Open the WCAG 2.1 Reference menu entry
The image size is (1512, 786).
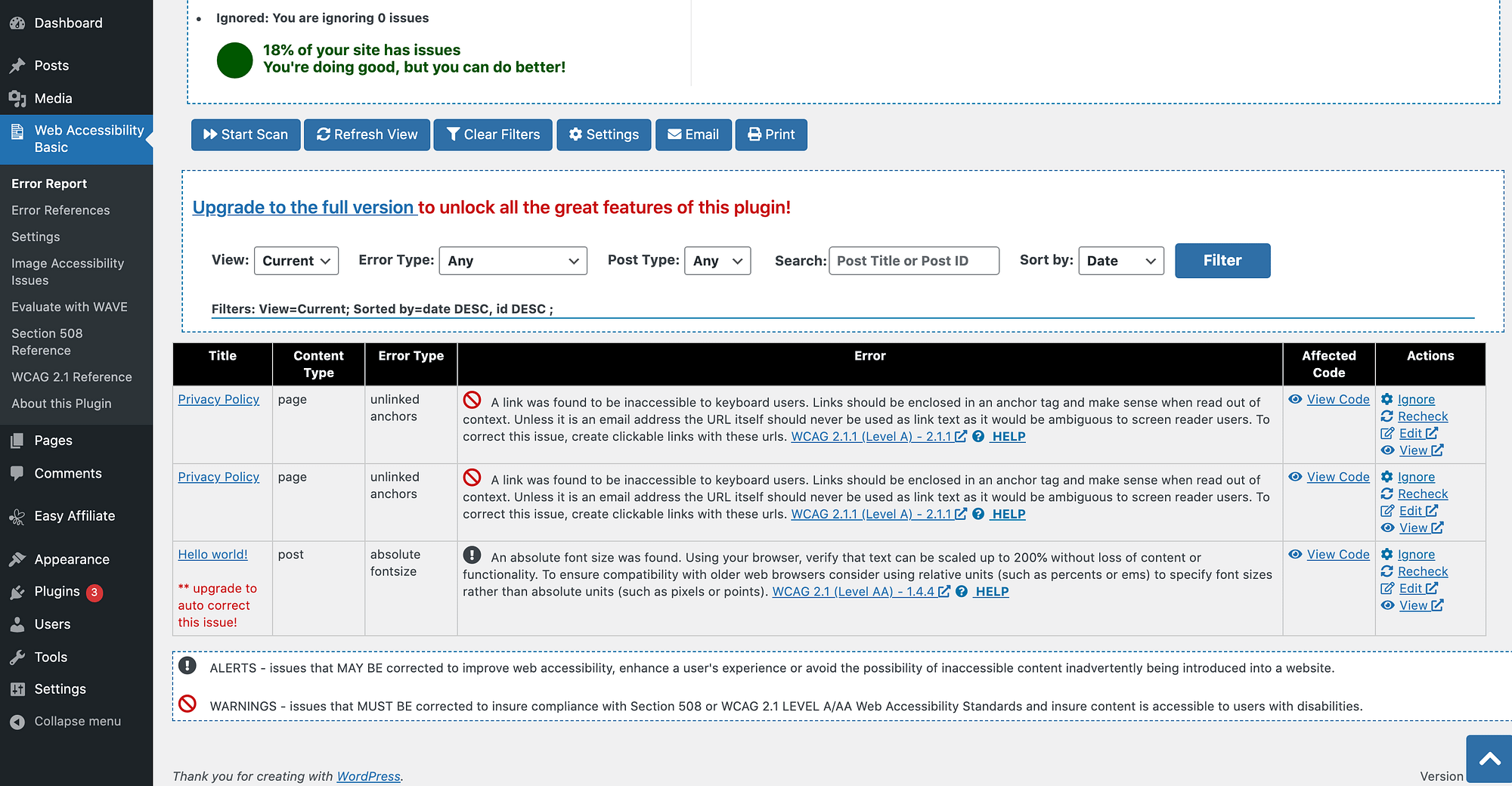pyautogui.click(x=72, y=376)
